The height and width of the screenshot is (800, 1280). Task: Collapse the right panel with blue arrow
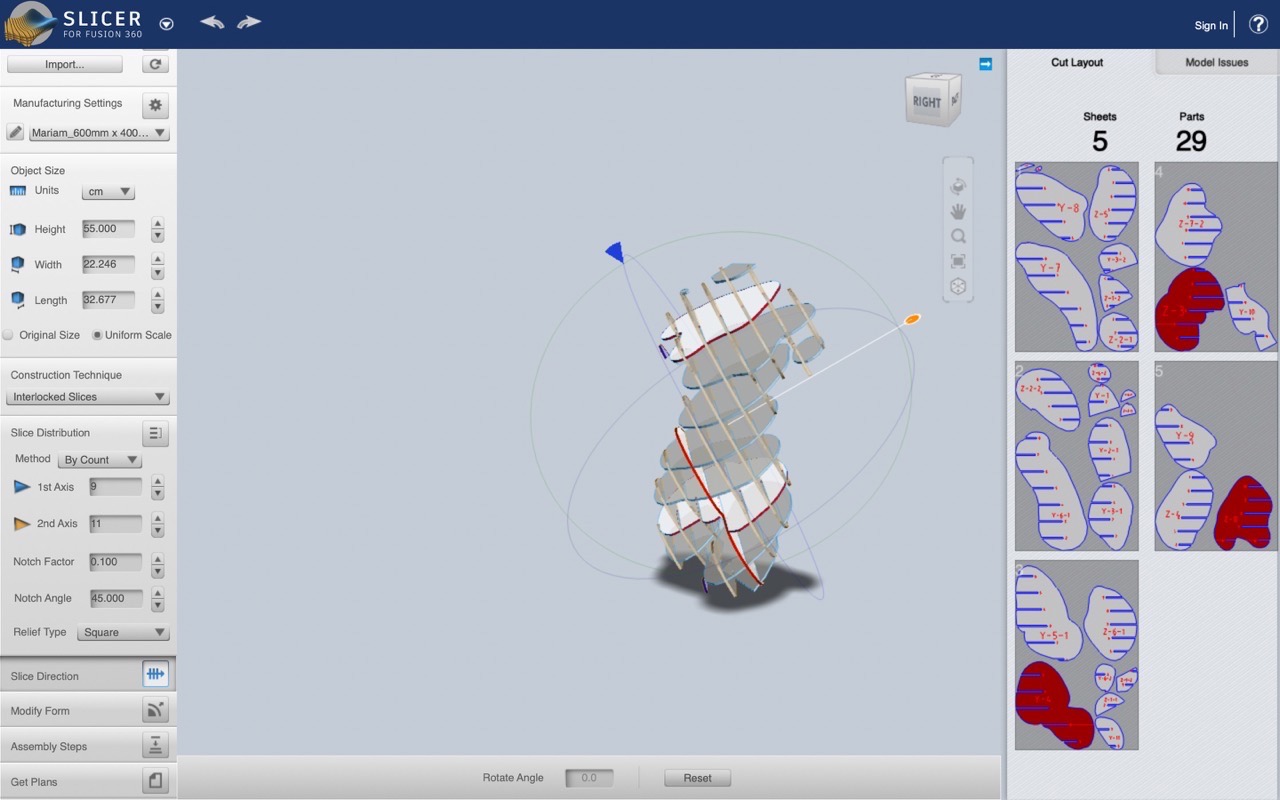[x=985, y=64]
